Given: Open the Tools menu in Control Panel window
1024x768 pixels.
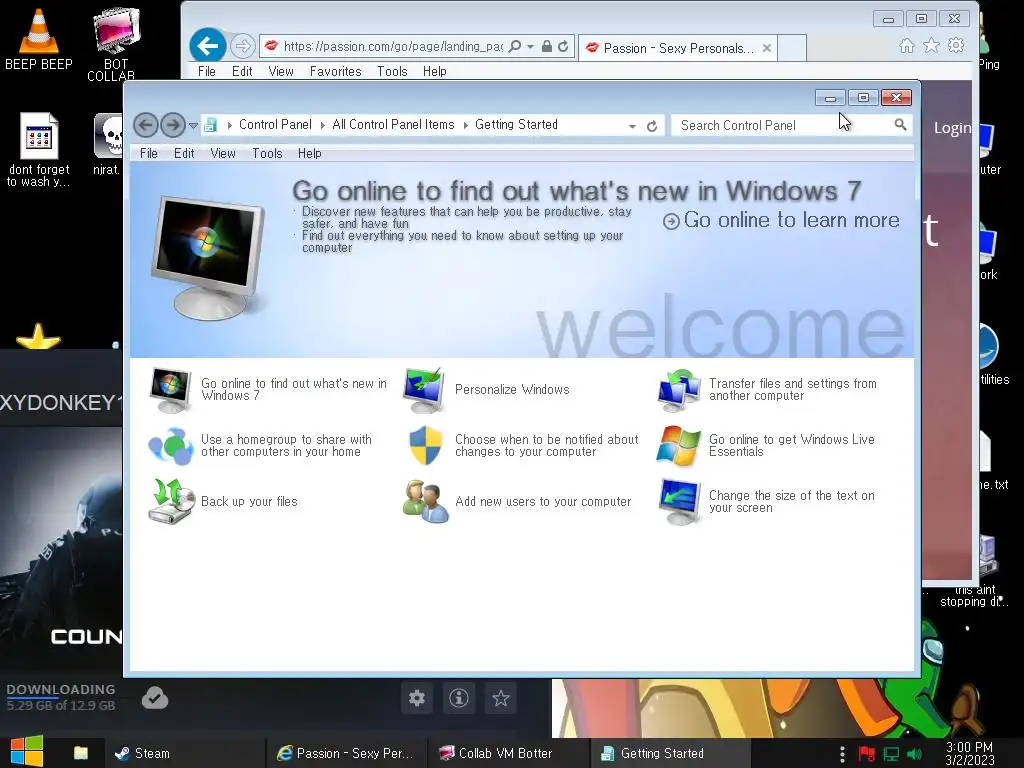Looking at the screenshot, I should [x=267, y=153].
